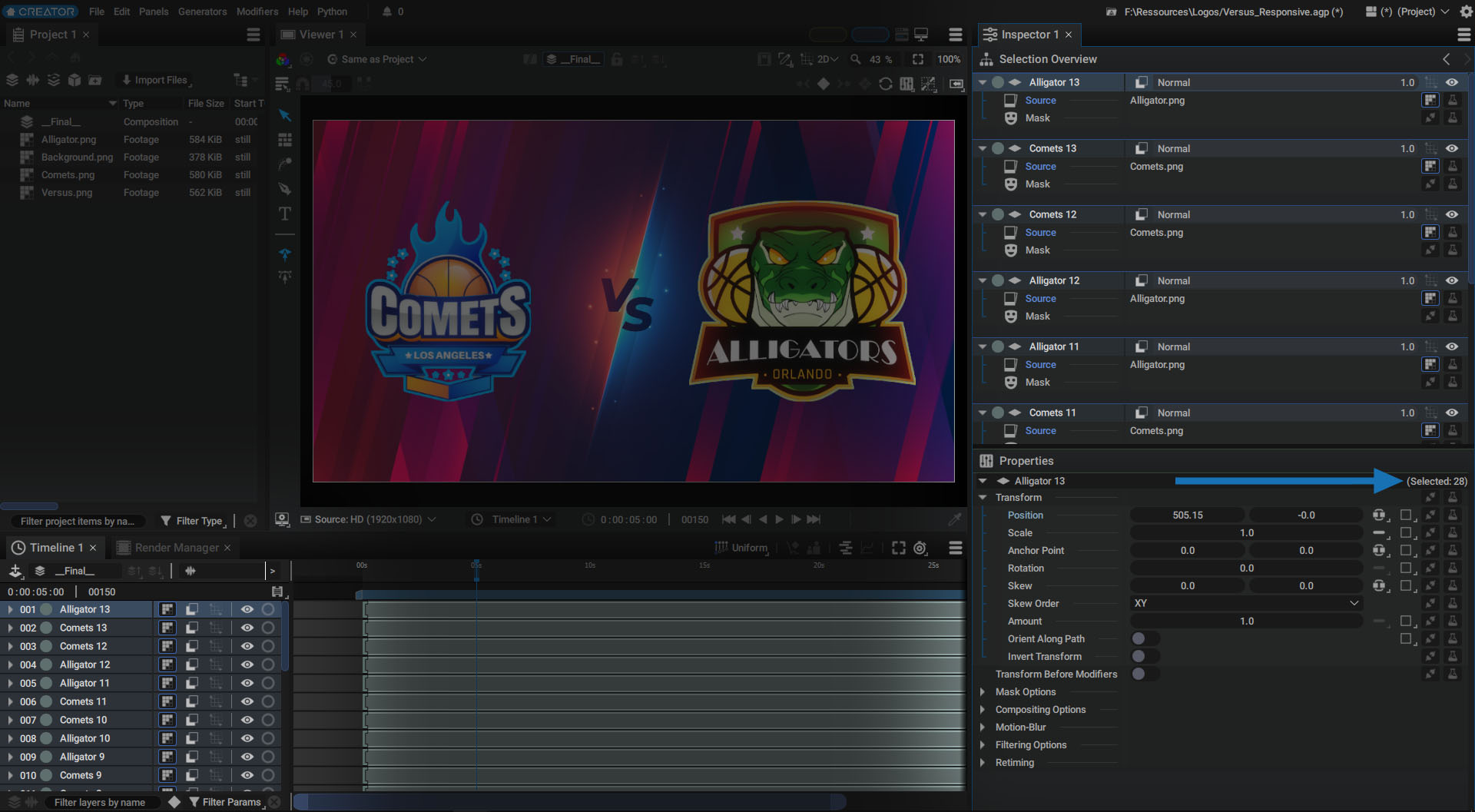This screenshot has height=812, width=1475.
Task: Open the Inspector panel hamburger menu
Action: (1464, 35)
